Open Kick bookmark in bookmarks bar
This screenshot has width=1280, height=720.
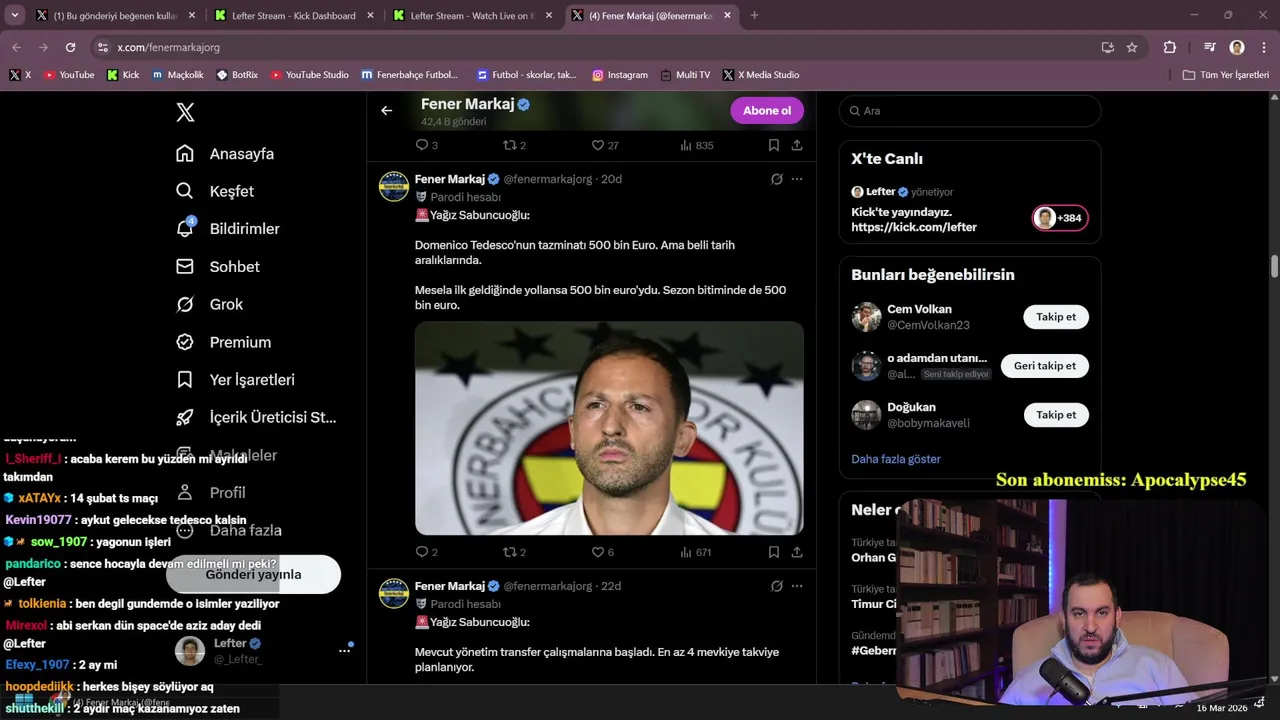(123, 75)
